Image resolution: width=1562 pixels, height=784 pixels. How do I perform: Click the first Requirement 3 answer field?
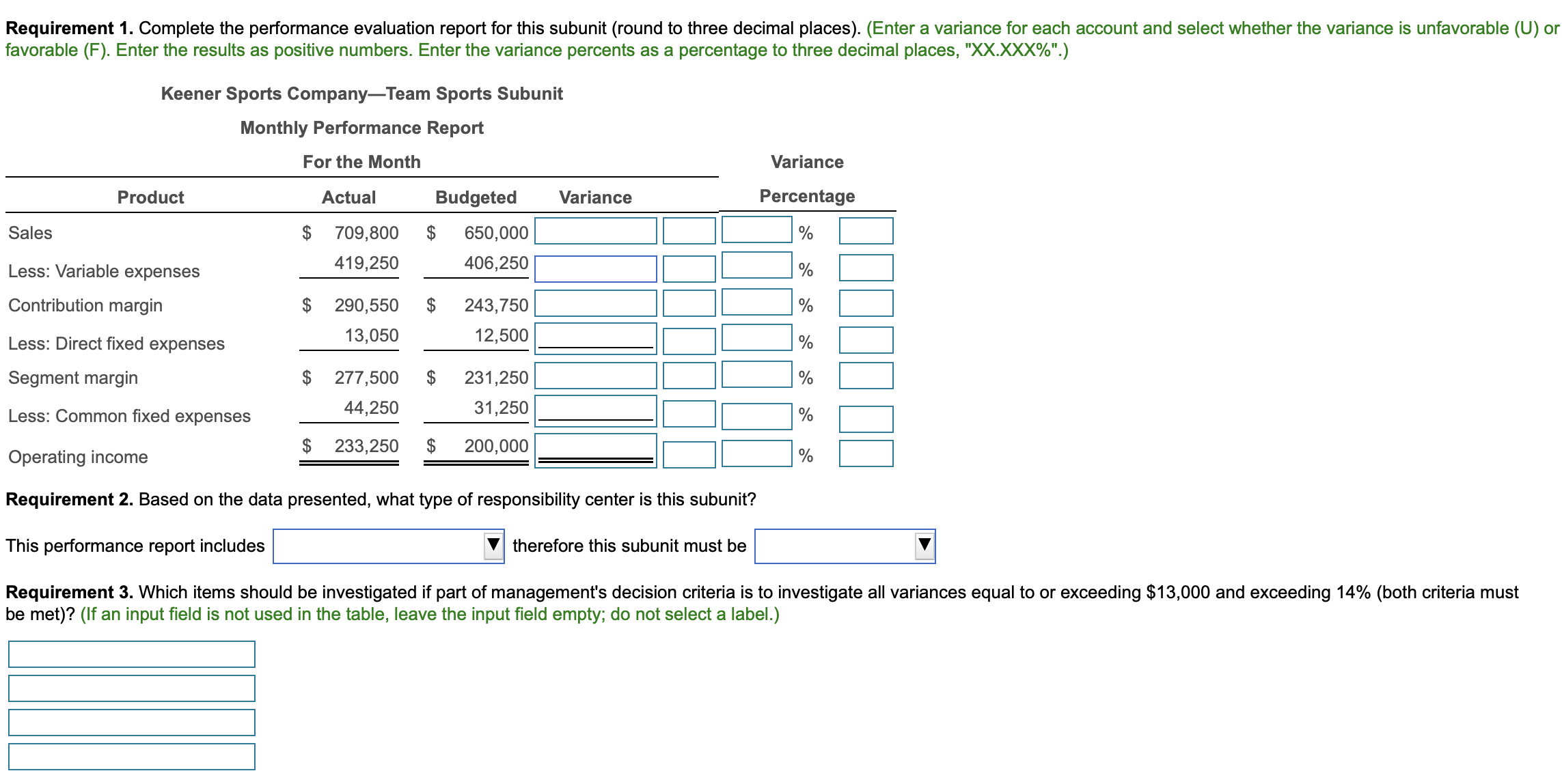[132, 654]
